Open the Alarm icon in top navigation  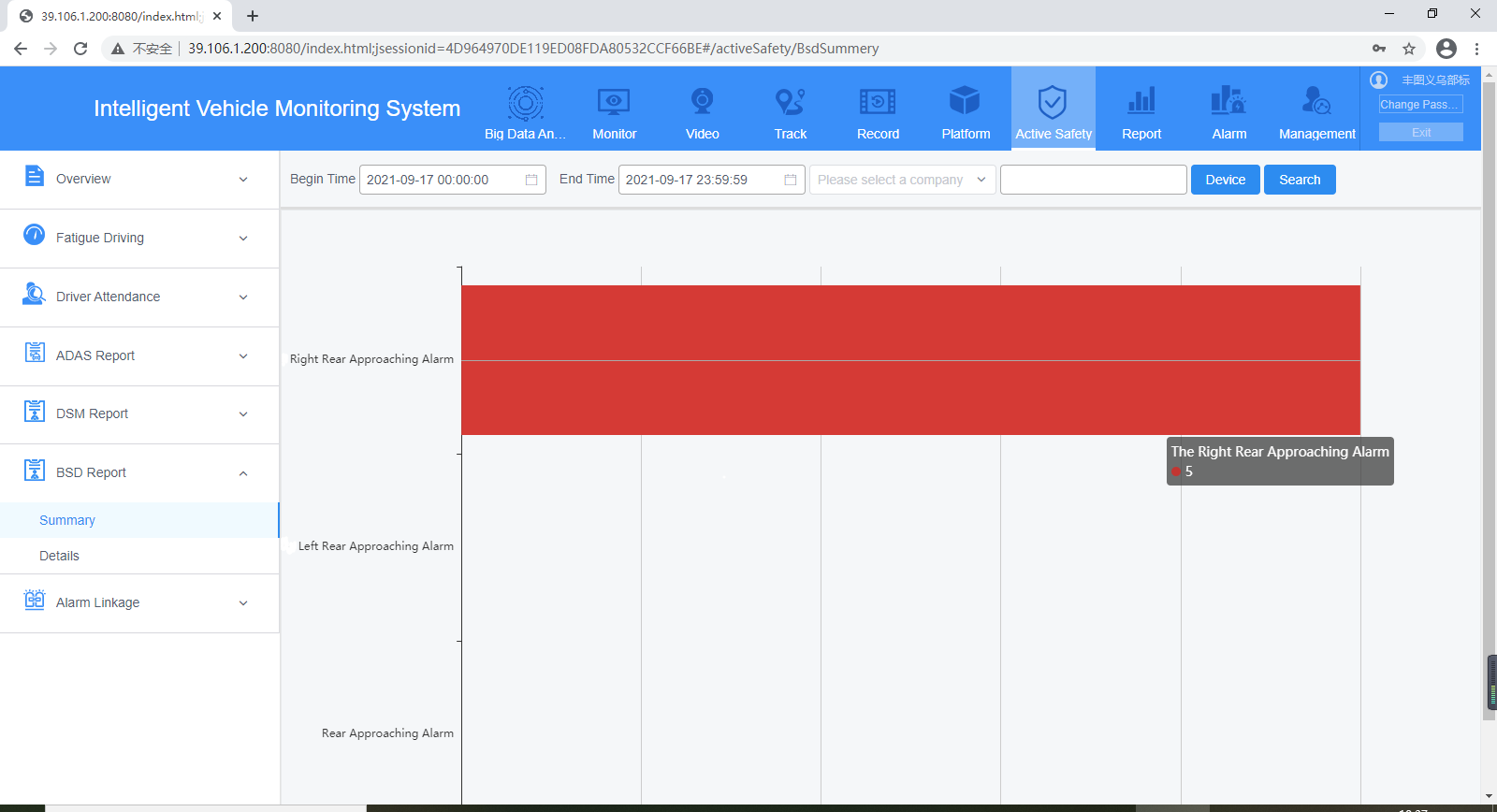[1228, 101]
